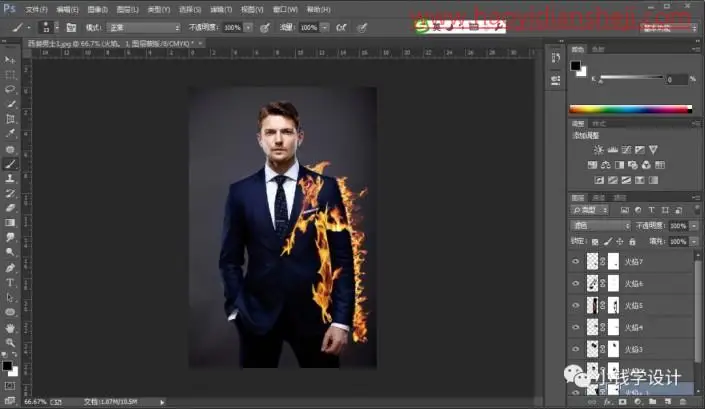Open the 帮助(H) menu
705x409 pixels.
point(318,9)
